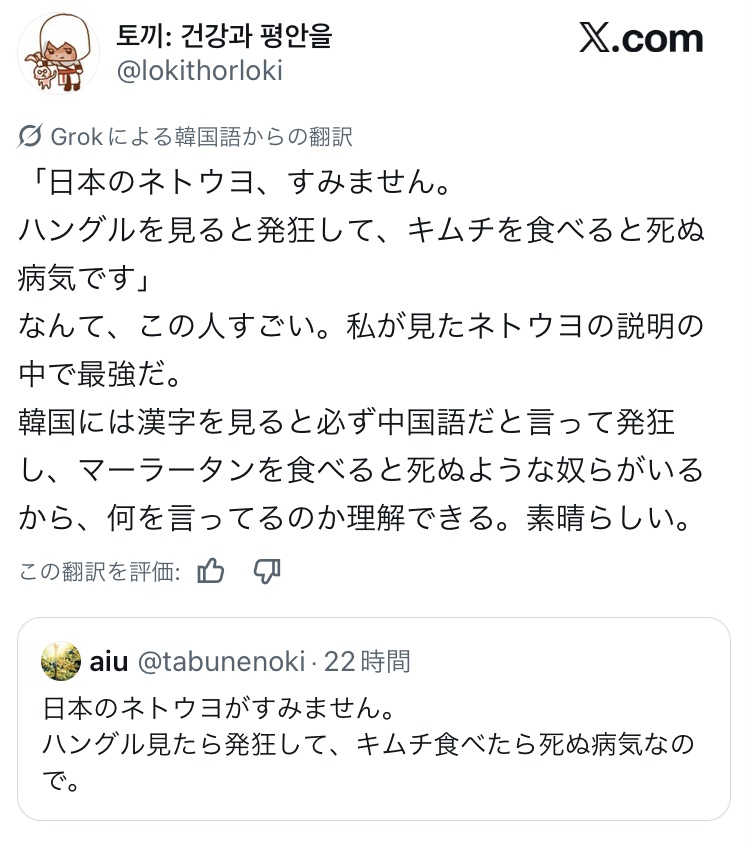Open the quoted author name aiu
The height and width of the screenshot is (843, 749).
[x=109, y=661]
